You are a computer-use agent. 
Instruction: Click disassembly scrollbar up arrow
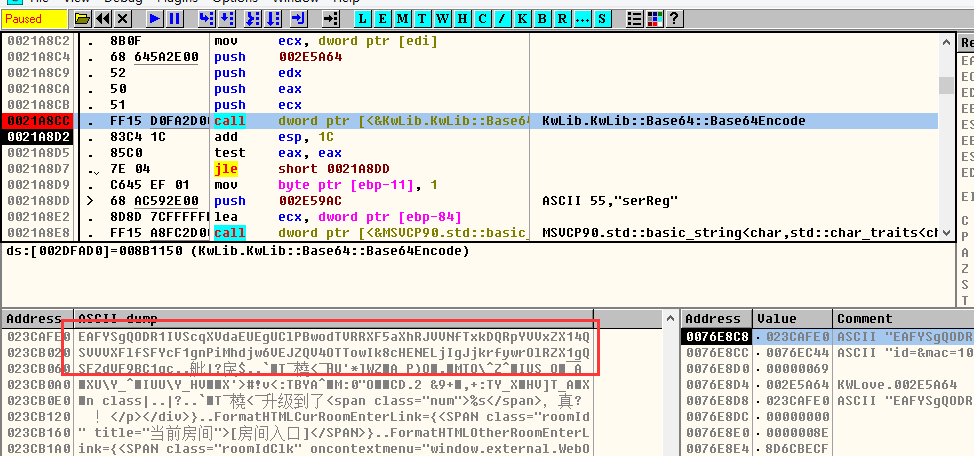click(x=946, y=42)
